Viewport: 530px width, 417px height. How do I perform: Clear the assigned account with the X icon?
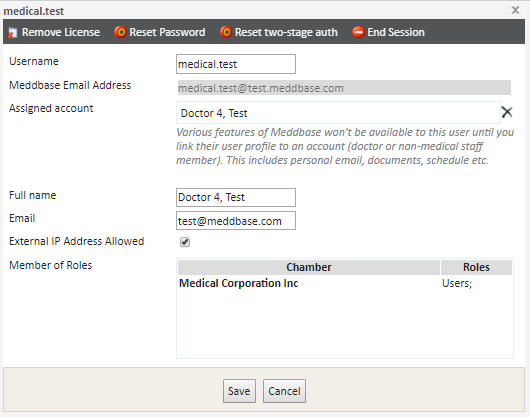click(x=507, y=112)
